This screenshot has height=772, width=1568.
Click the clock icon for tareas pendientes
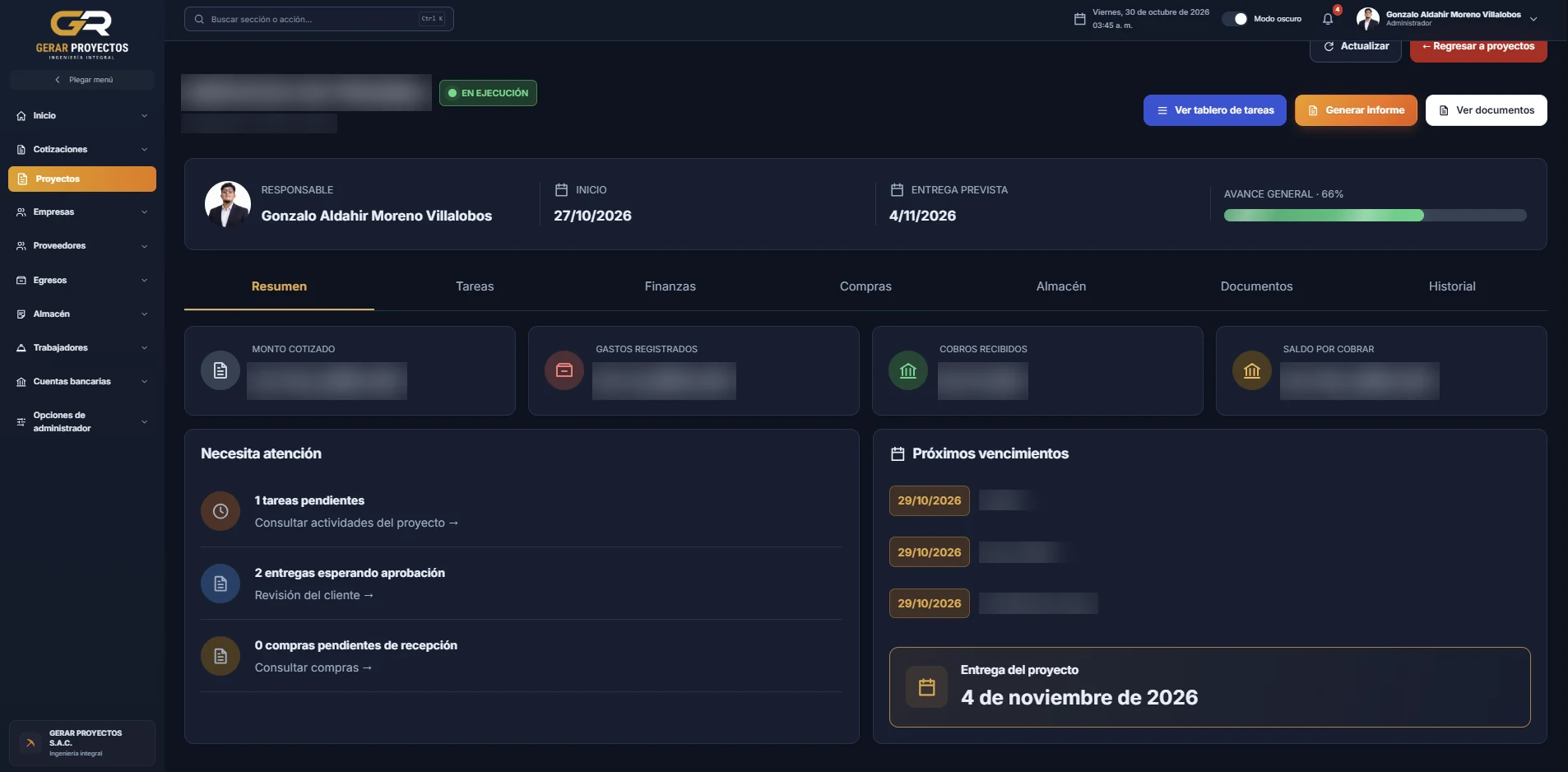pyautogui.click(x=220, y=511)
